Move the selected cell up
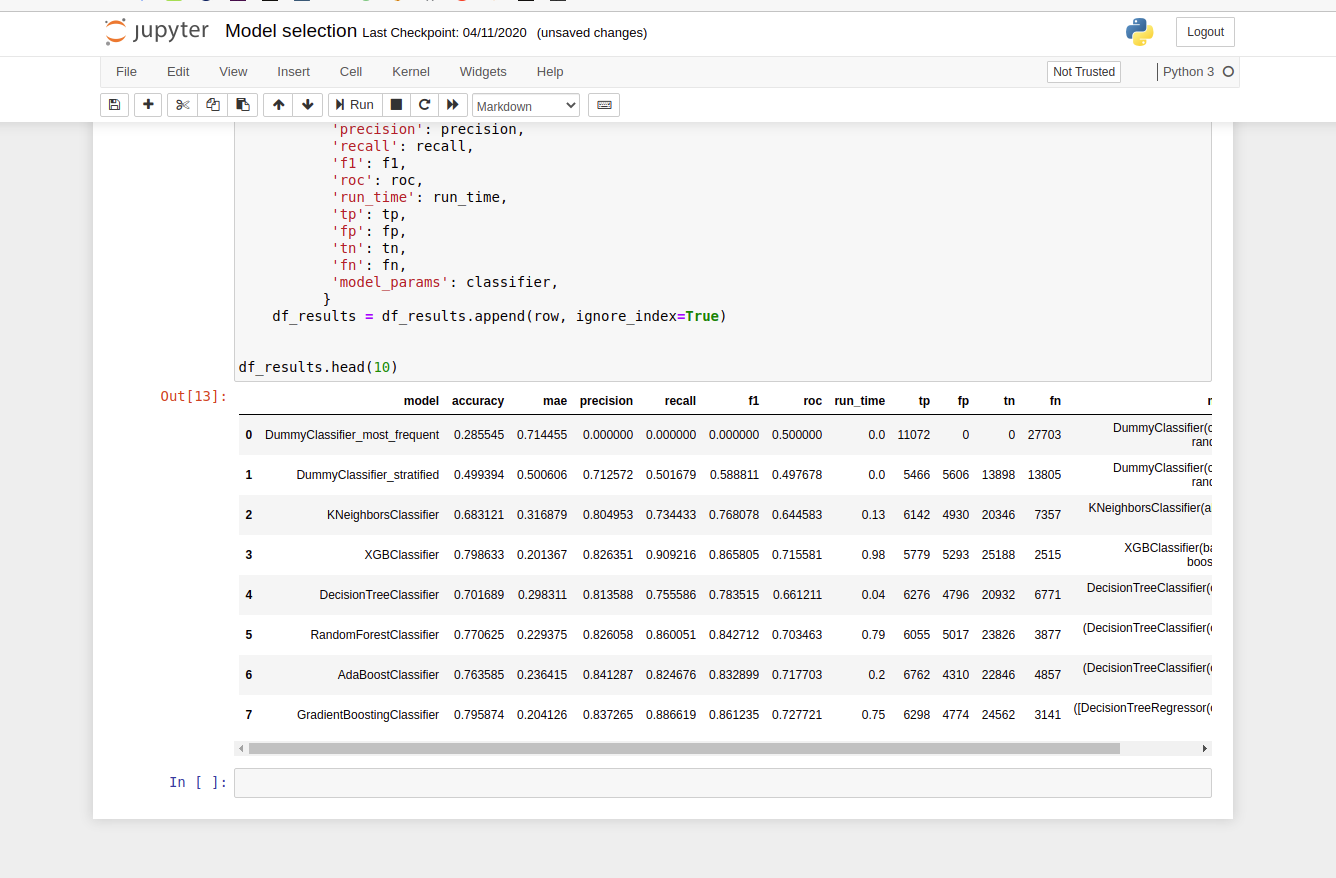Viewport: 1336px width, 878px height. [278, 105]
